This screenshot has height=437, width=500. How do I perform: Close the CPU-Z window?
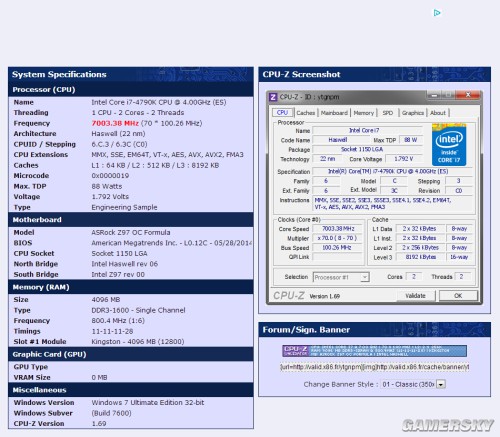467,95
